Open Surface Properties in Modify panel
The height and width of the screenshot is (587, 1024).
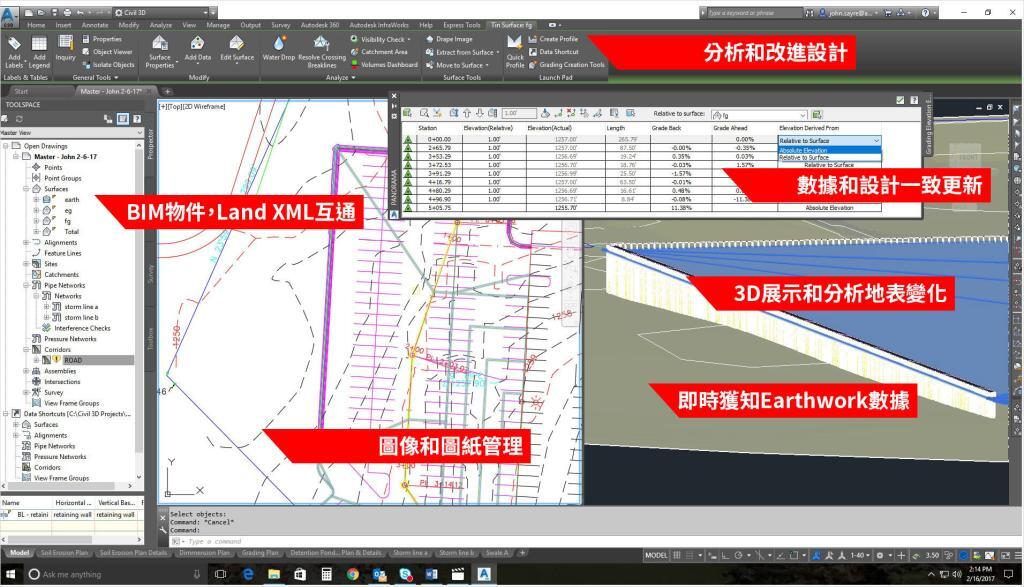click(x=159, y=44)
